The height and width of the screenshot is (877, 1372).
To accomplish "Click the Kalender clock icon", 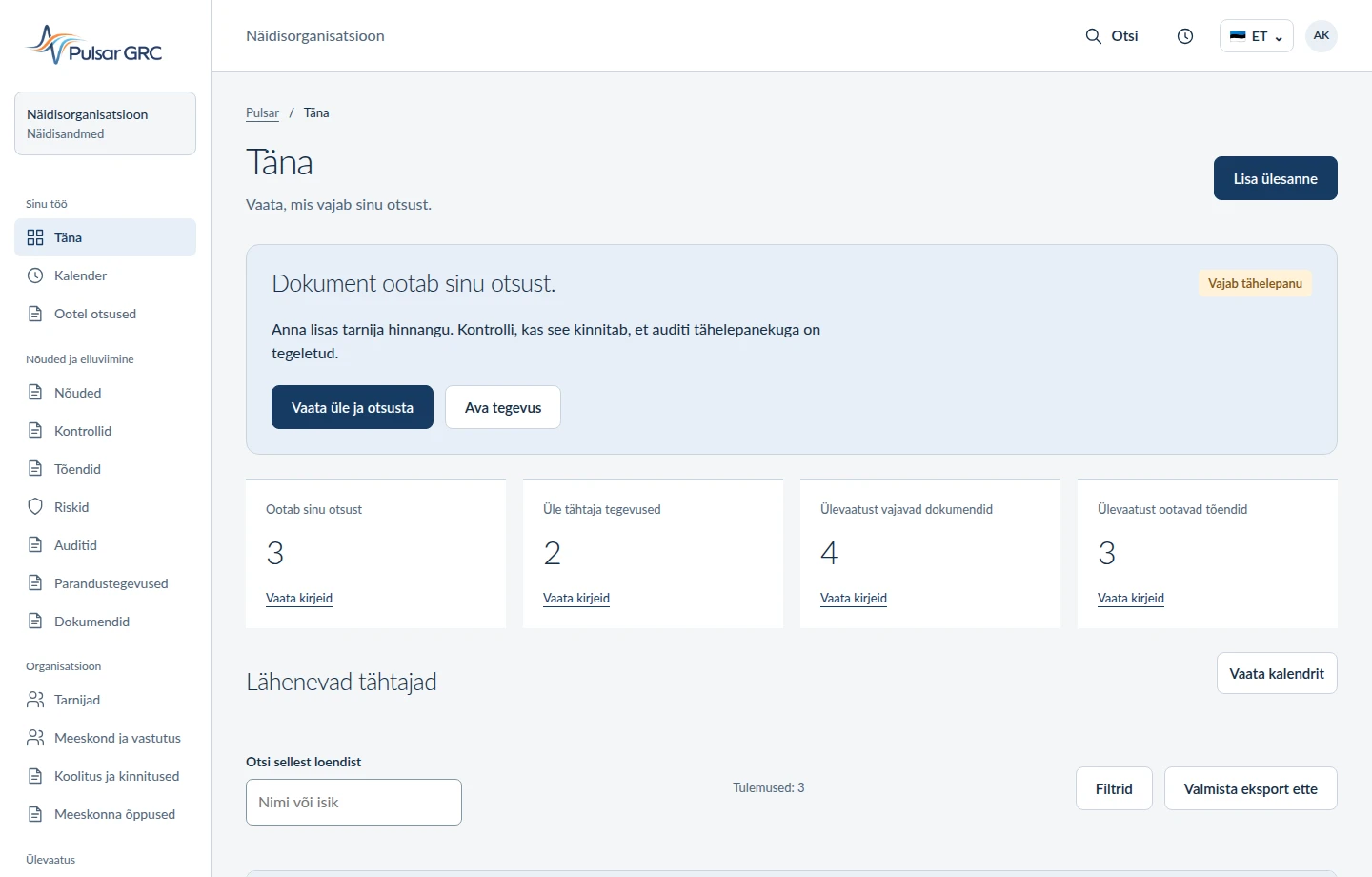I will pyautogui.click(x=35, y=275).
